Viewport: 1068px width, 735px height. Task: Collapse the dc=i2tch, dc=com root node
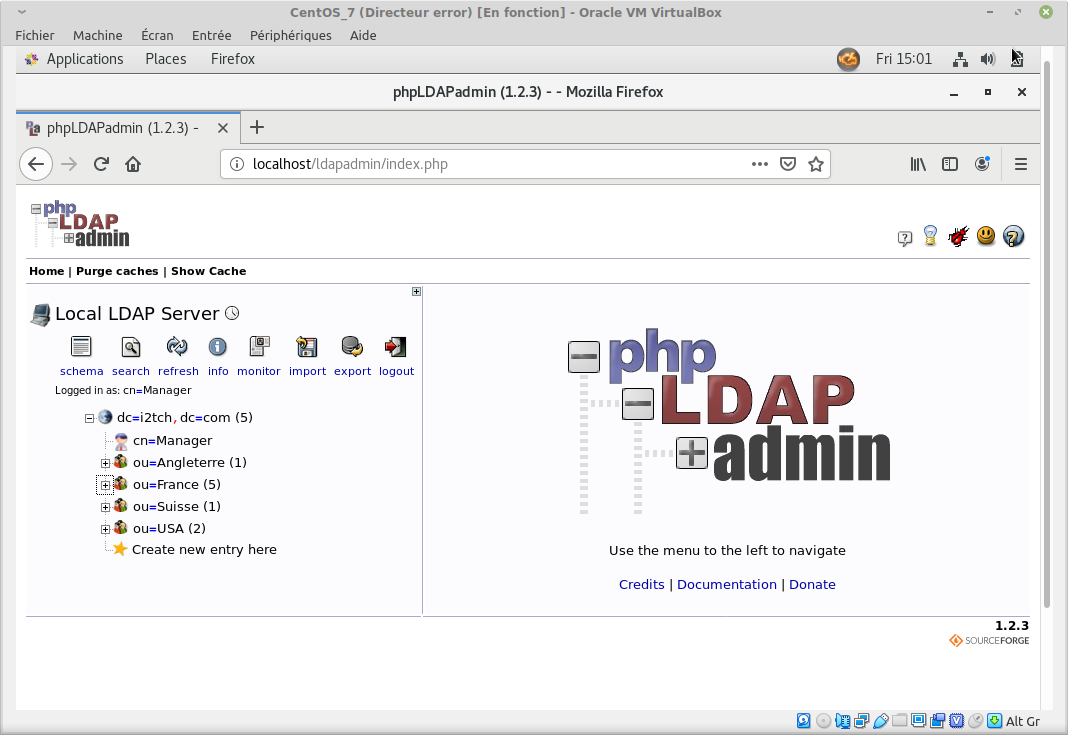pos(89,418)
